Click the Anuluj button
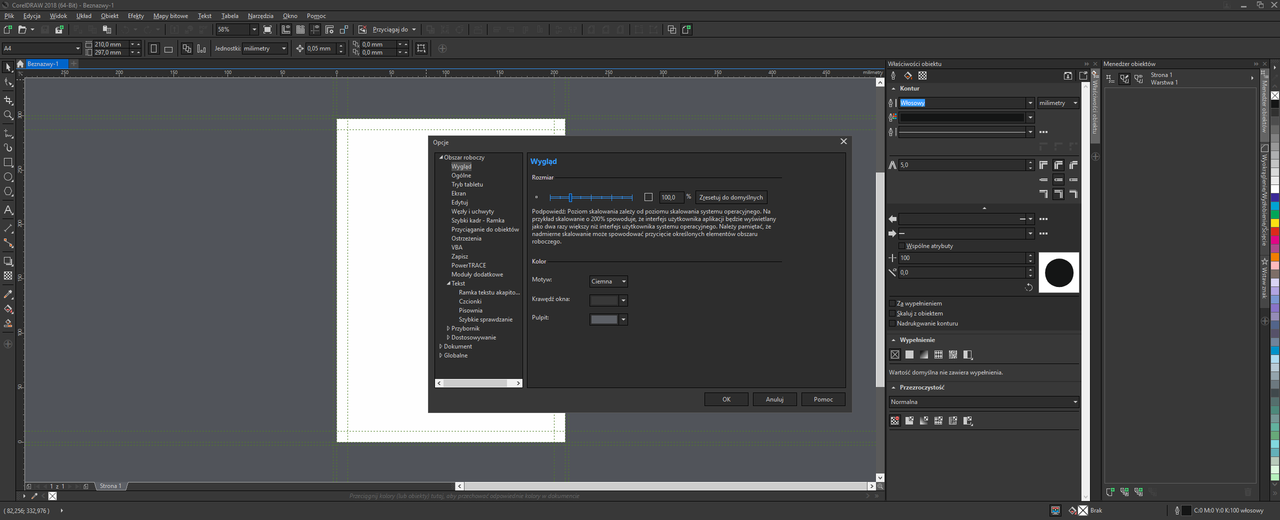1280x520 pixels. tap(774, 399)
